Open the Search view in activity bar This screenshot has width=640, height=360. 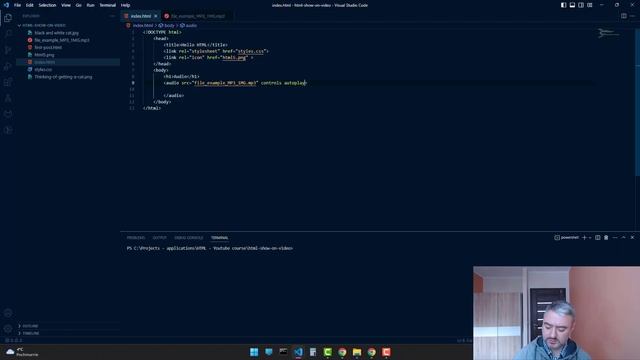(x=8, y=34)
